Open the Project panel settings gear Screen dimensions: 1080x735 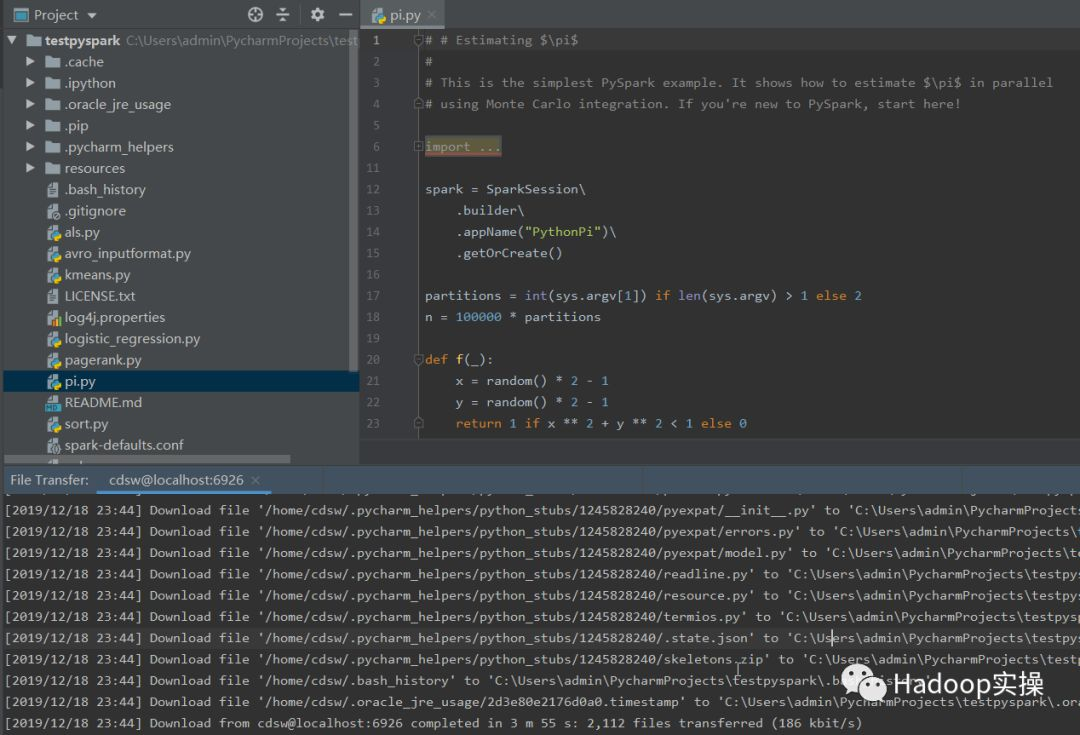point(317,15)
